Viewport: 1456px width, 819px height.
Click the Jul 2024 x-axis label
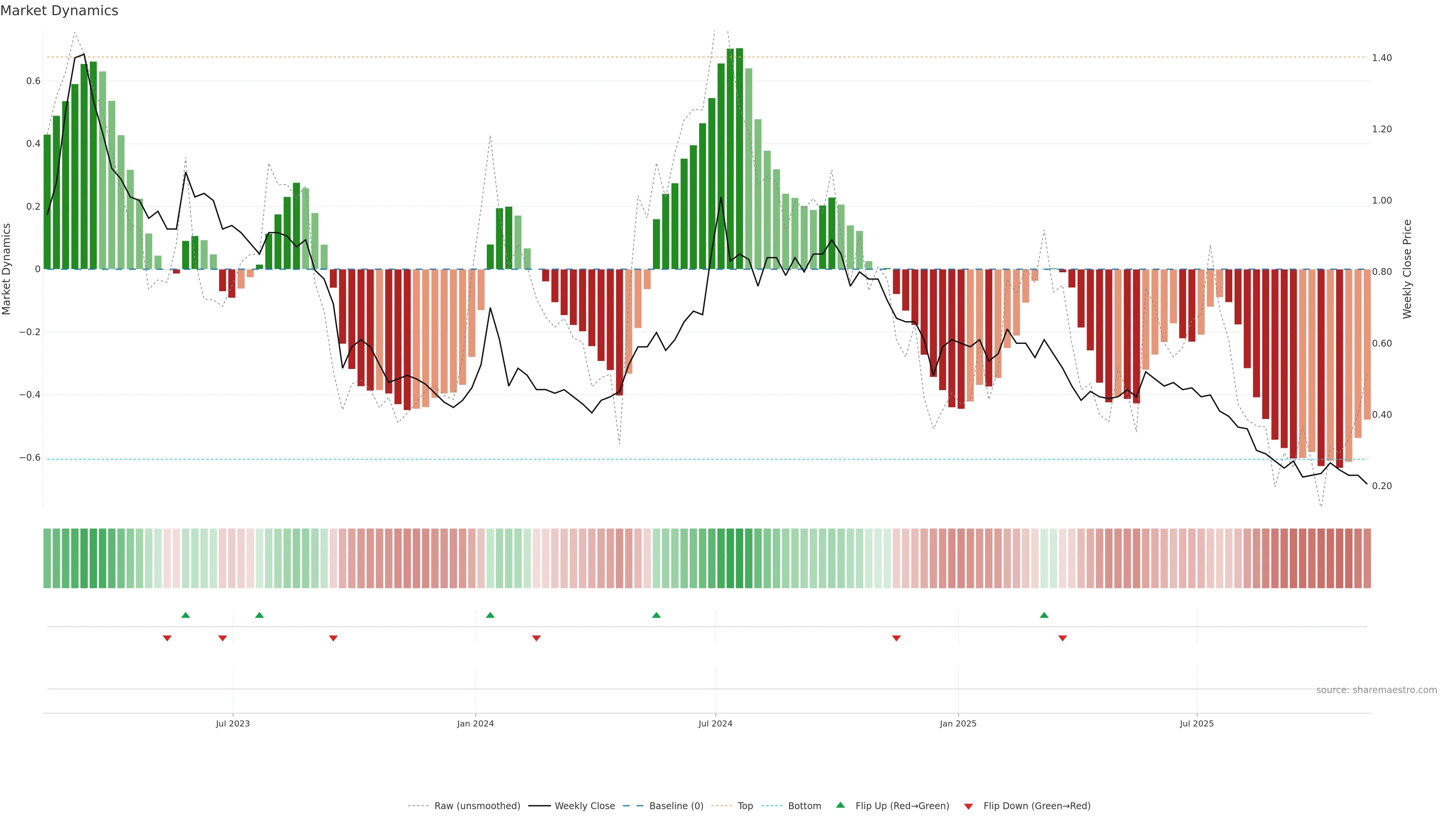pyautogui.click(x=715, y=723)
